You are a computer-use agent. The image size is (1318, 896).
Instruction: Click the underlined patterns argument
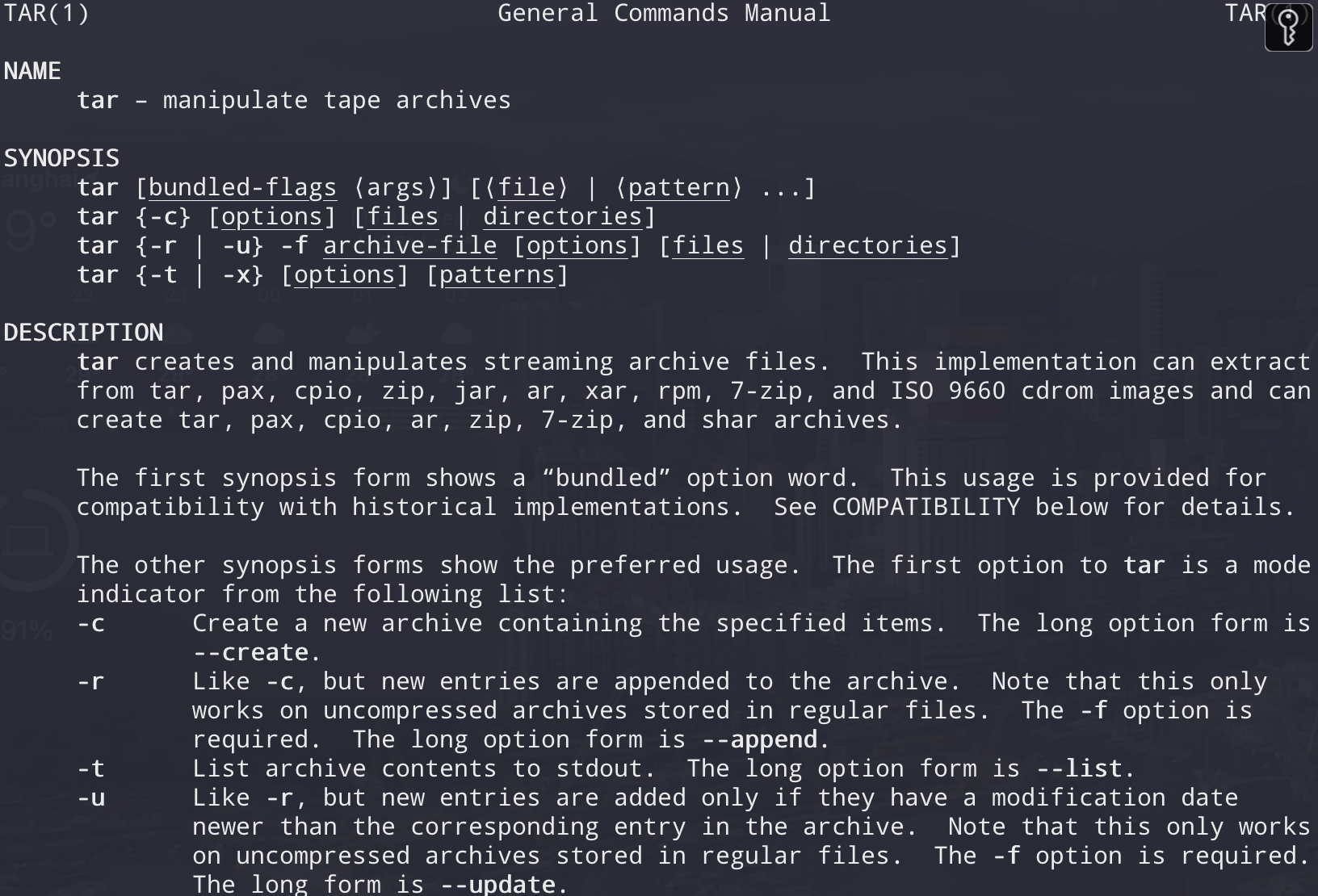click(x=497, y=275)
